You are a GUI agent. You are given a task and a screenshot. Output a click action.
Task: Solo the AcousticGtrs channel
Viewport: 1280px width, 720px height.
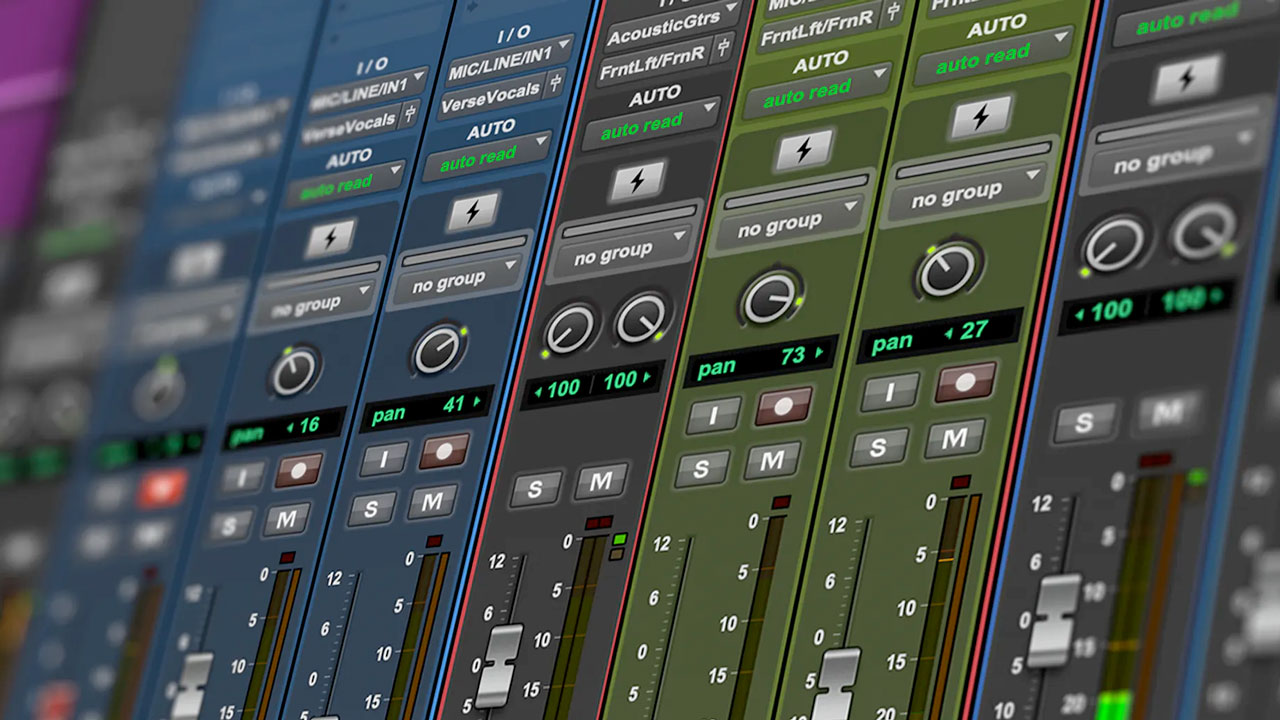click(536, 489)
